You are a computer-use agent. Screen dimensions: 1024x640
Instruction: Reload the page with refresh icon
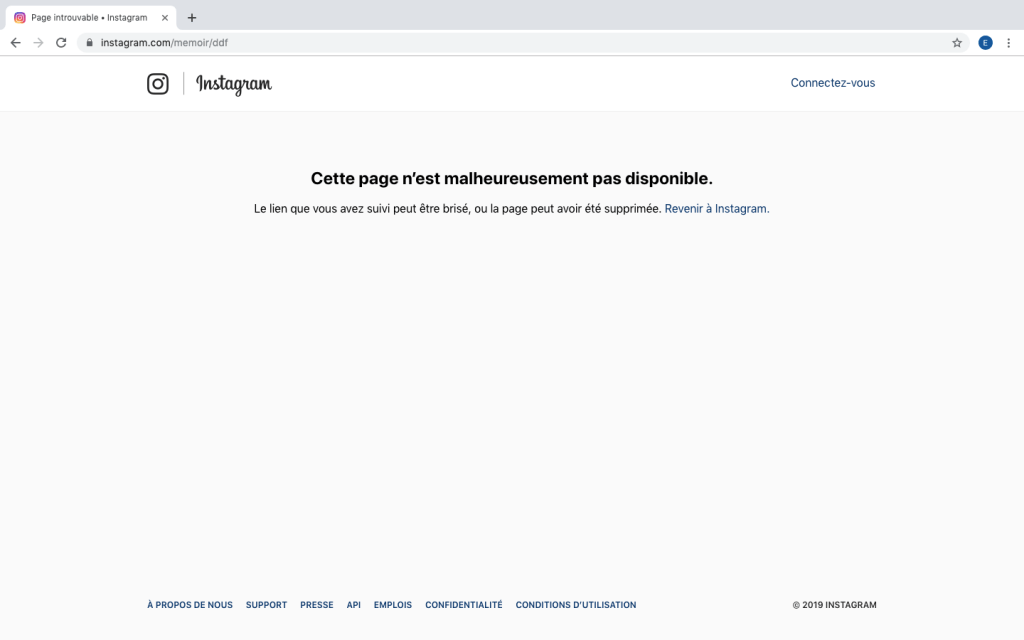(61, 43)
